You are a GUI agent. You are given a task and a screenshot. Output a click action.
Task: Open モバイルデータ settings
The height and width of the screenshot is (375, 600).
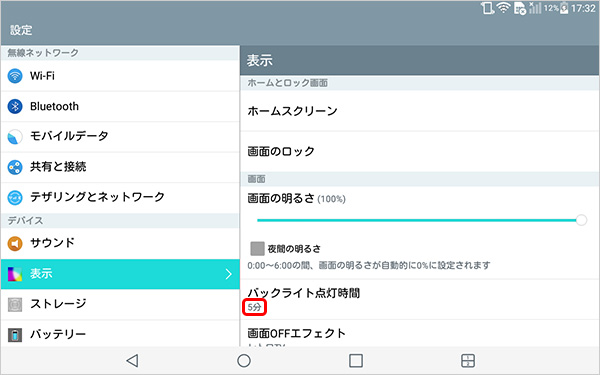click(120, 137)
